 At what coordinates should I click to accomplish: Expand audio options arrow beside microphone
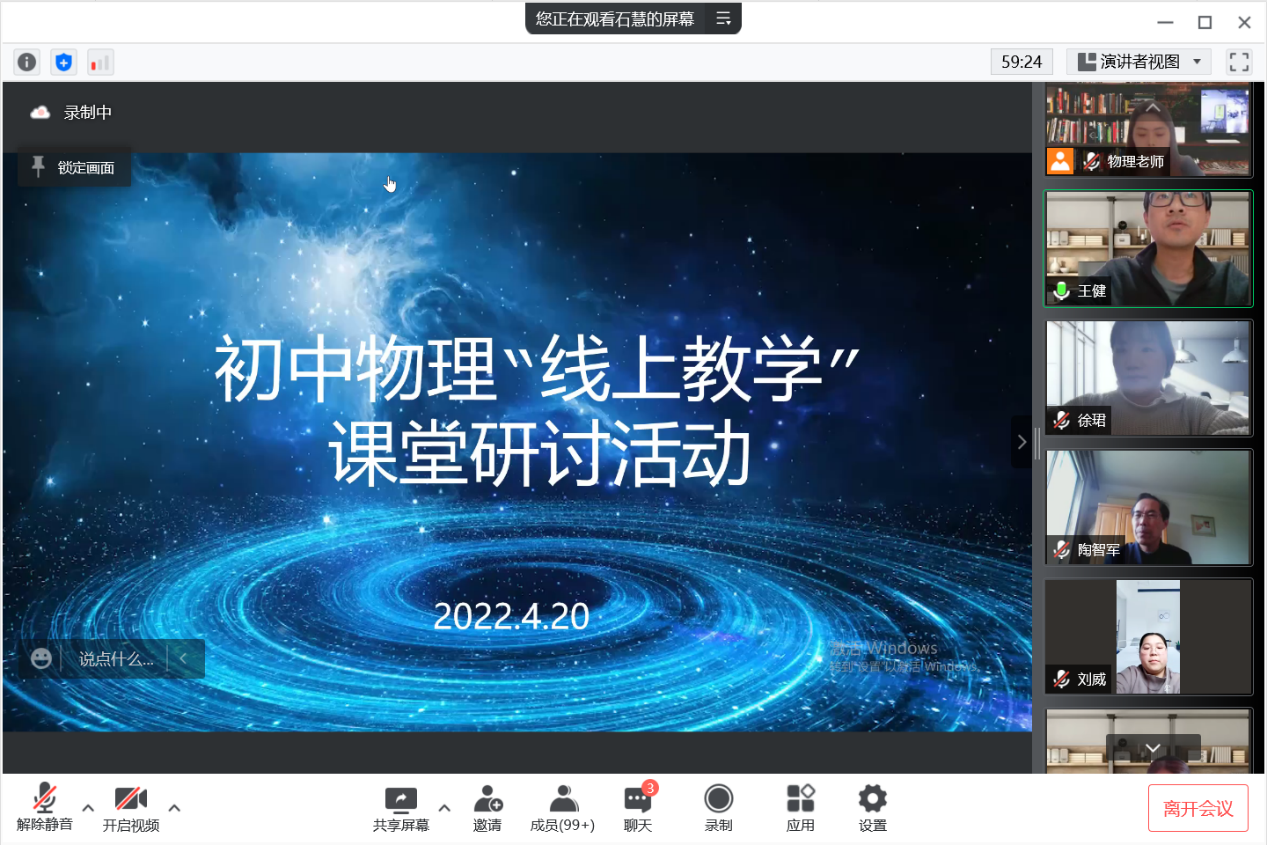click(88, 808)
